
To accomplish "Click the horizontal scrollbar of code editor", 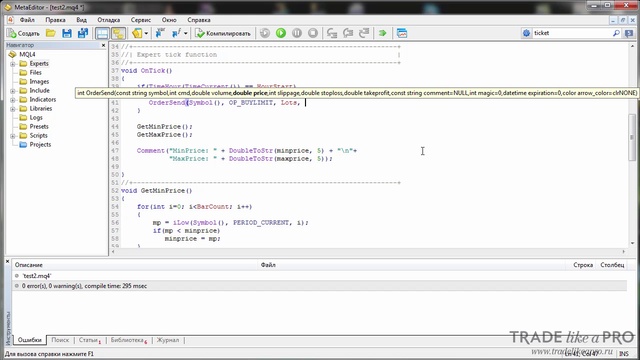I will click(368, 251).
